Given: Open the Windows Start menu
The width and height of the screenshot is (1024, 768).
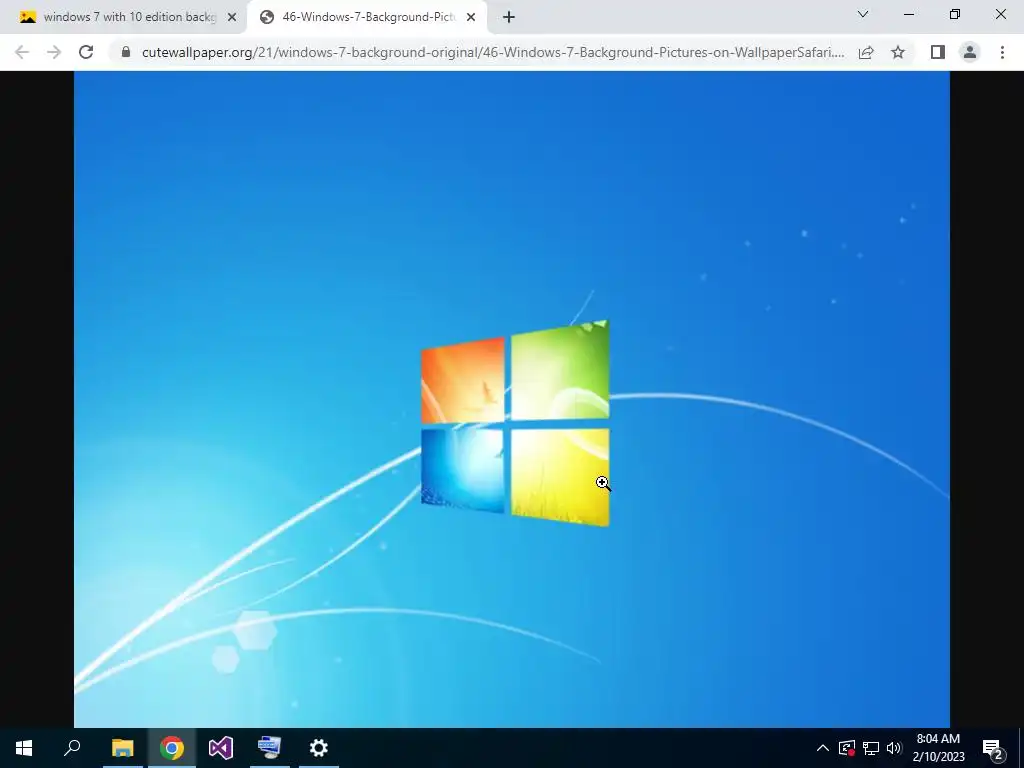Looking at the screenshot, I should pos(24,748).
